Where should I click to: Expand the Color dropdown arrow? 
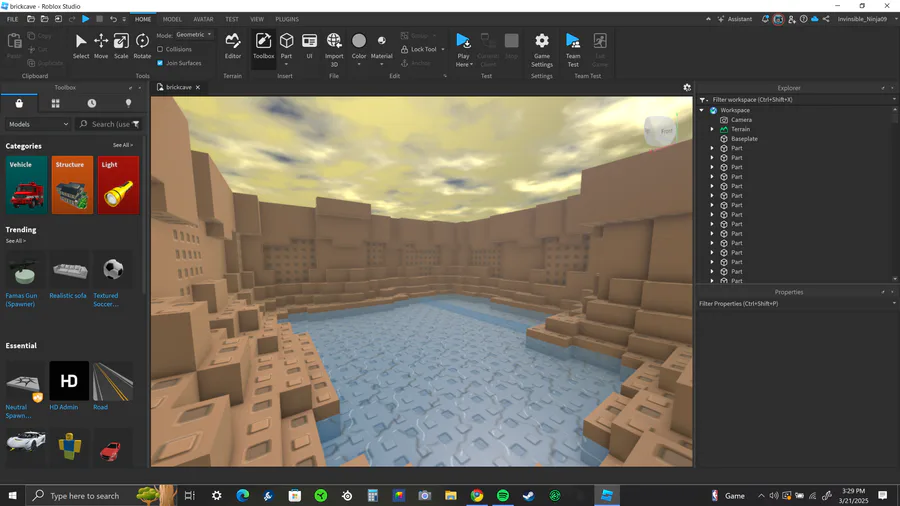(x=359, y=64)
